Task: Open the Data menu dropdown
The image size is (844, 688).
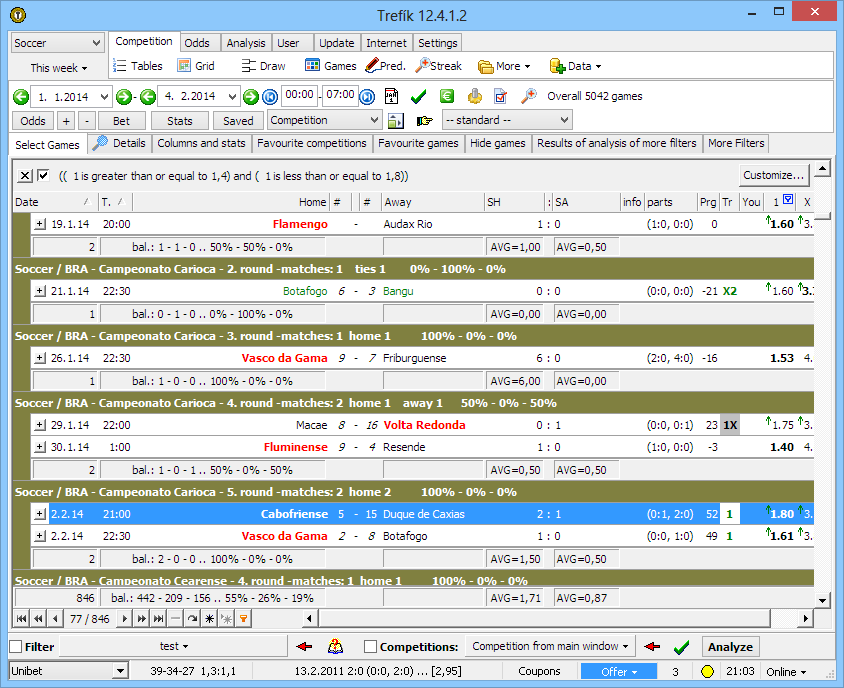Action: click(575, 66)
